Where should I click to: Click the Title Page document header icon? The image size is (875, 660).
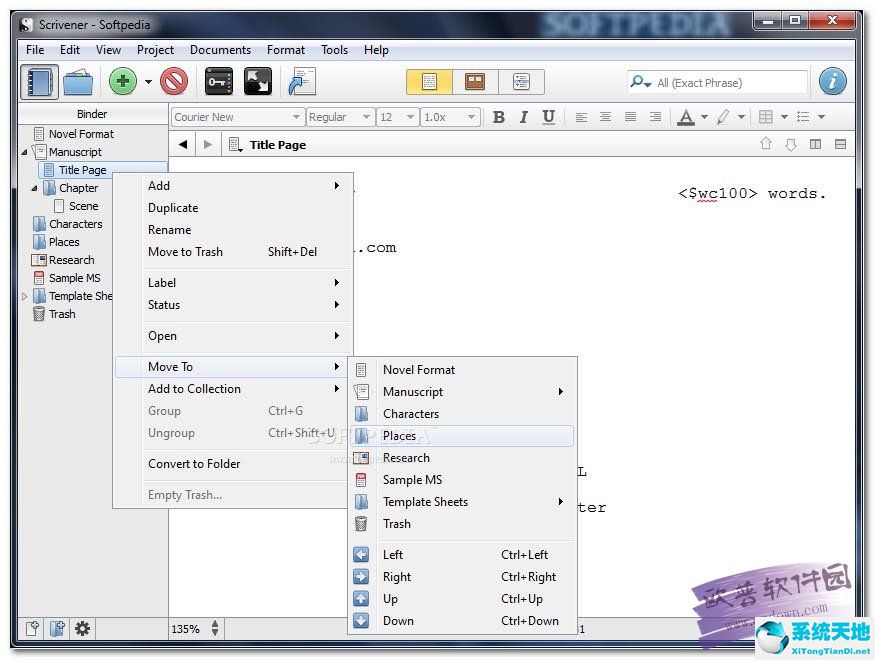point(235,145)
